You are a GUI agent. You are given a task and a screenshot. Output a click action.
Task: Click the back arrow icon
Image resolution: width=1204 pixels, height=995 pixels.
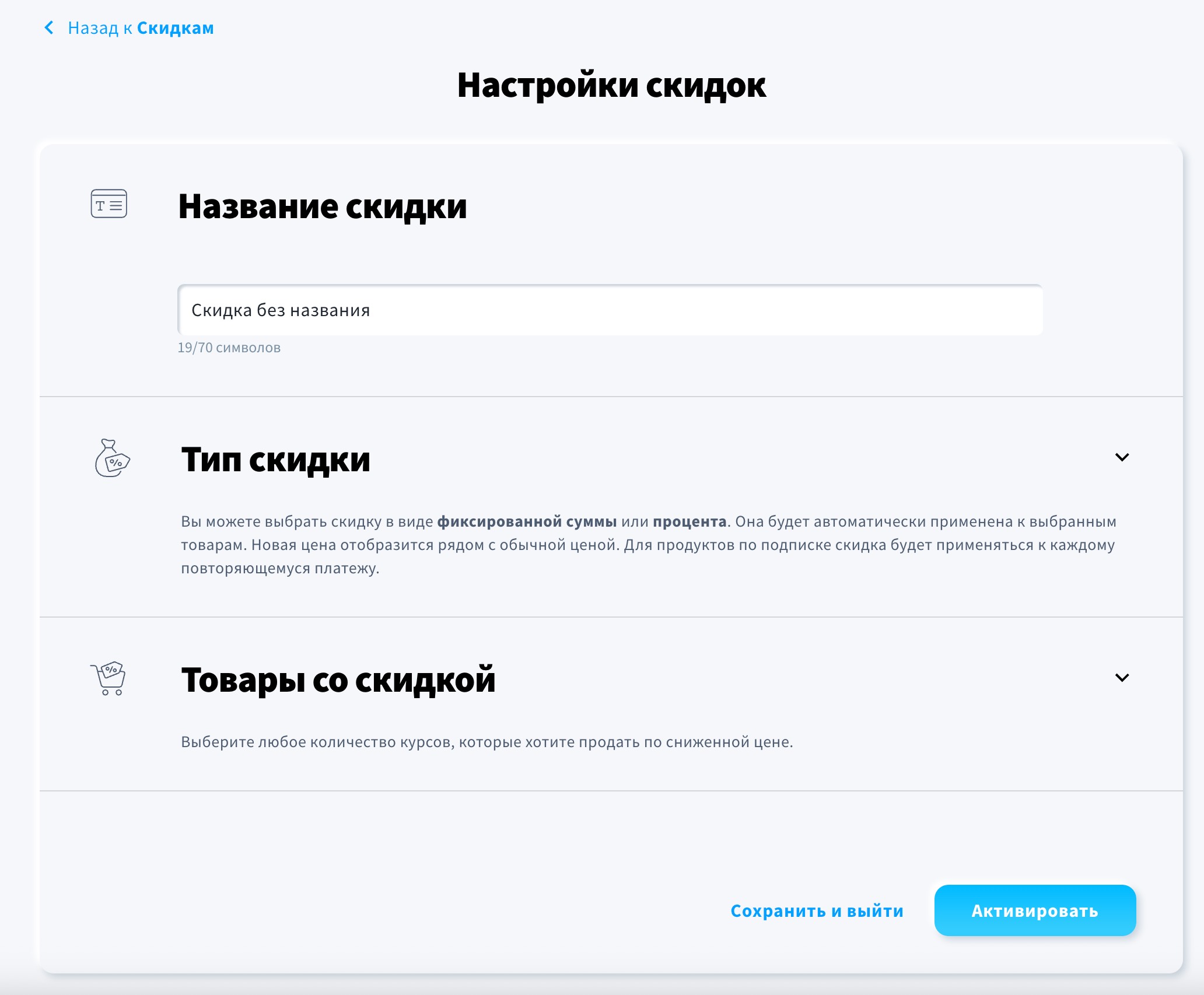[50, 27]
